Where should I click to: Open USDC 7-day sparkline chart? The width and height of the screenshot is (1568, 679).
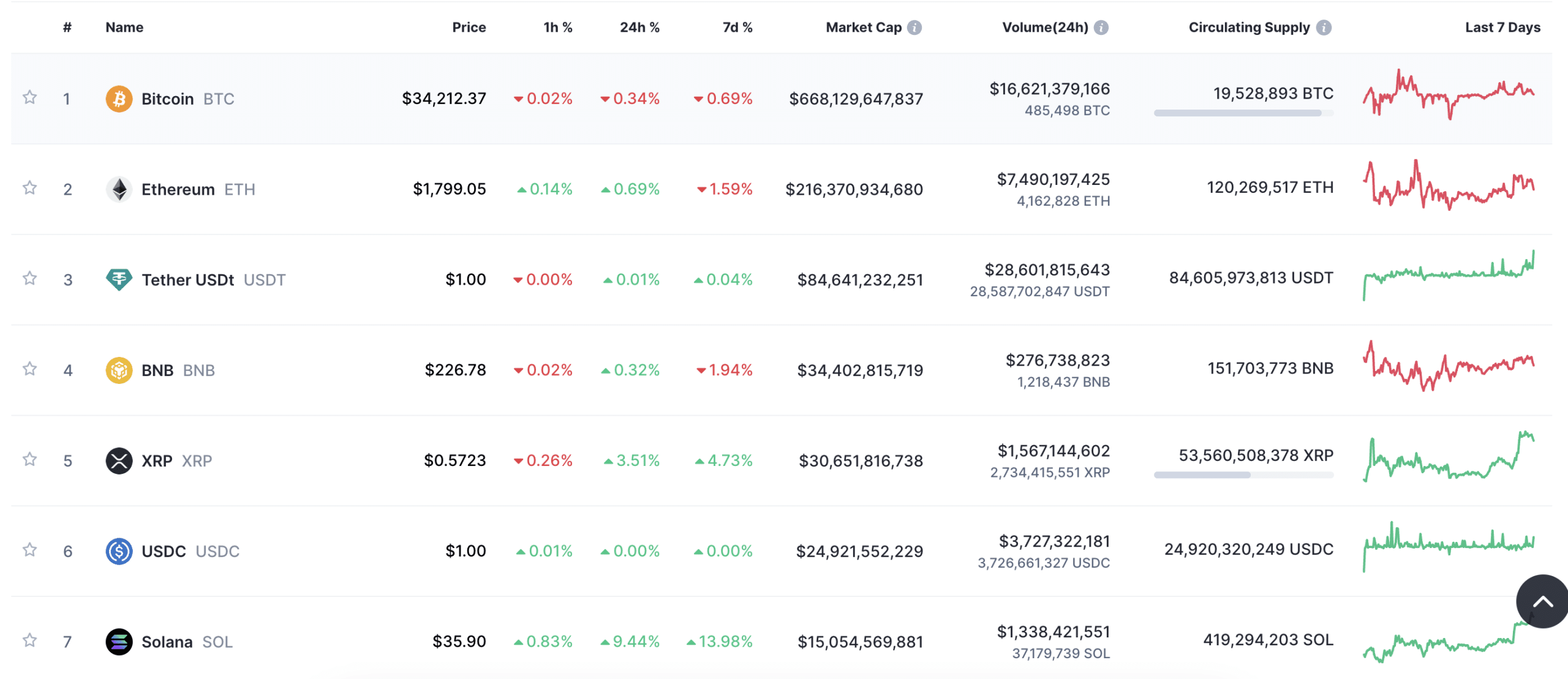1449,547
